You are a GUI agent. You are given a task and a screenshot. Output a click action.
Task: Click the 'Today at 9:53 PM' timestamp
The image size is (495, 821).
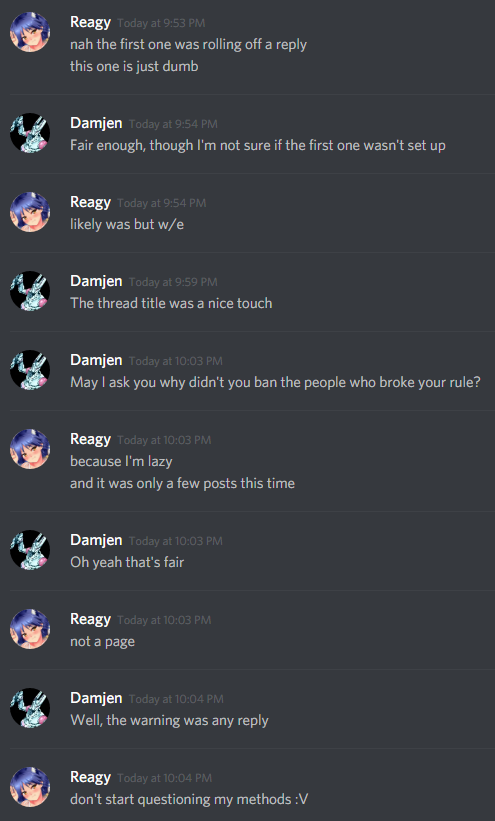tap(161, 24)
